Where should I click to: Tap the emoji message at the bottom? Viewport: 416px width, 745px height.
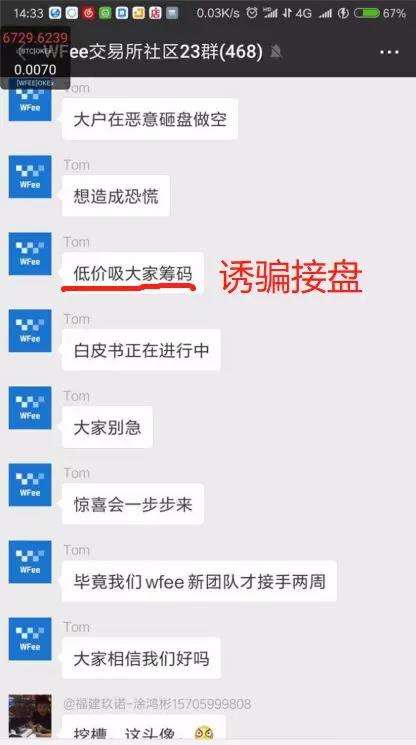pyautogui.click(x=143, y=729)
